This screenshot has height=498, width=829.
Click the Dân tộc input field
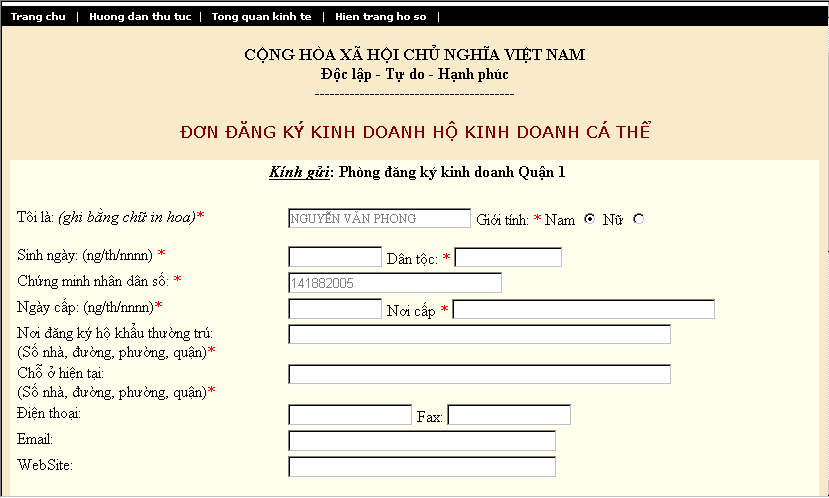(x=508, y=257)
